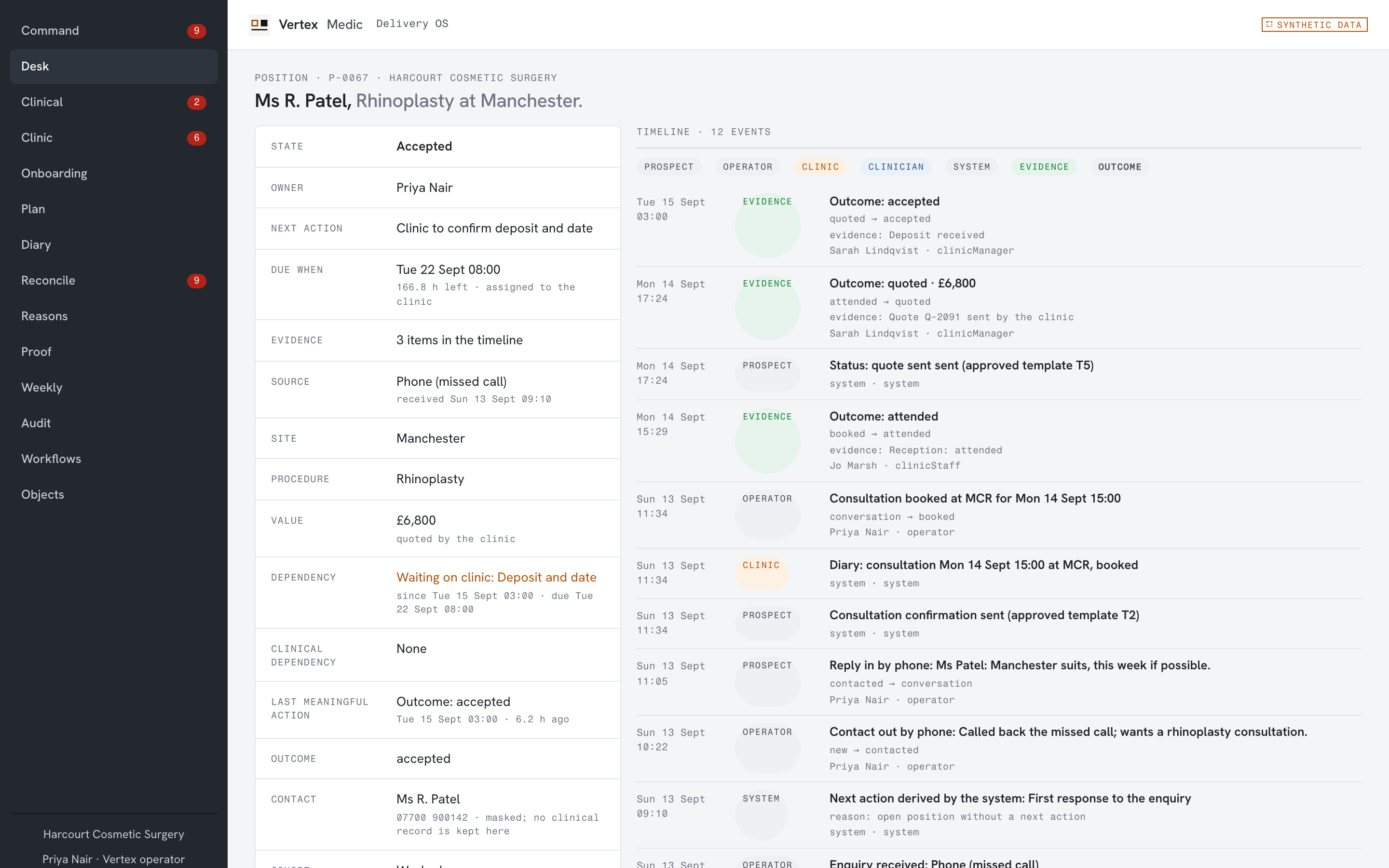Click masked phone number '07700 900142'

(x=432, y=817)
